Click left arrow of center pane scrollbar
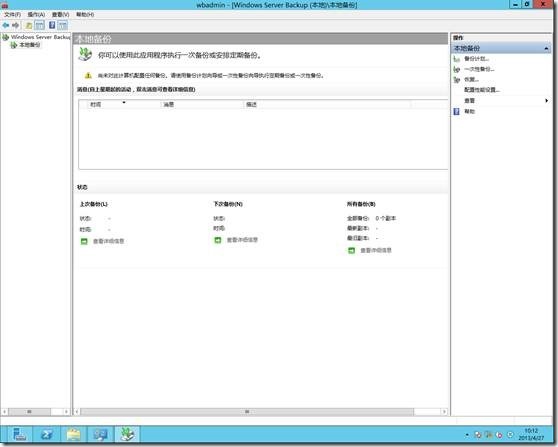 (77, 412)
